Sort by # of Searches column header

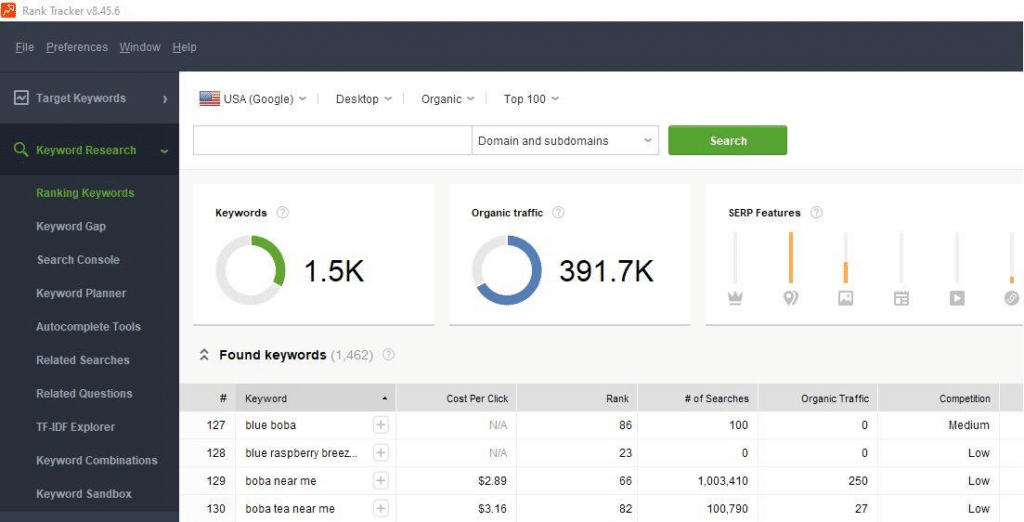coord(697,398)
